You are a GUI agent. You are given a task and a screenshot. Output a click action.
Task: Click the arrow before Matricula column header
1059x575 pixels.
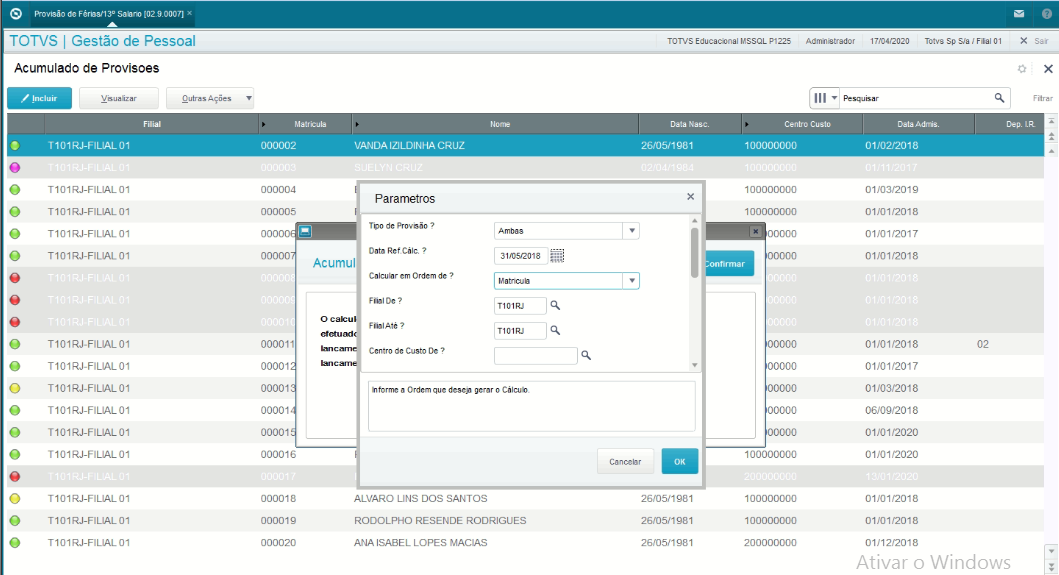[x=263, y=124]
